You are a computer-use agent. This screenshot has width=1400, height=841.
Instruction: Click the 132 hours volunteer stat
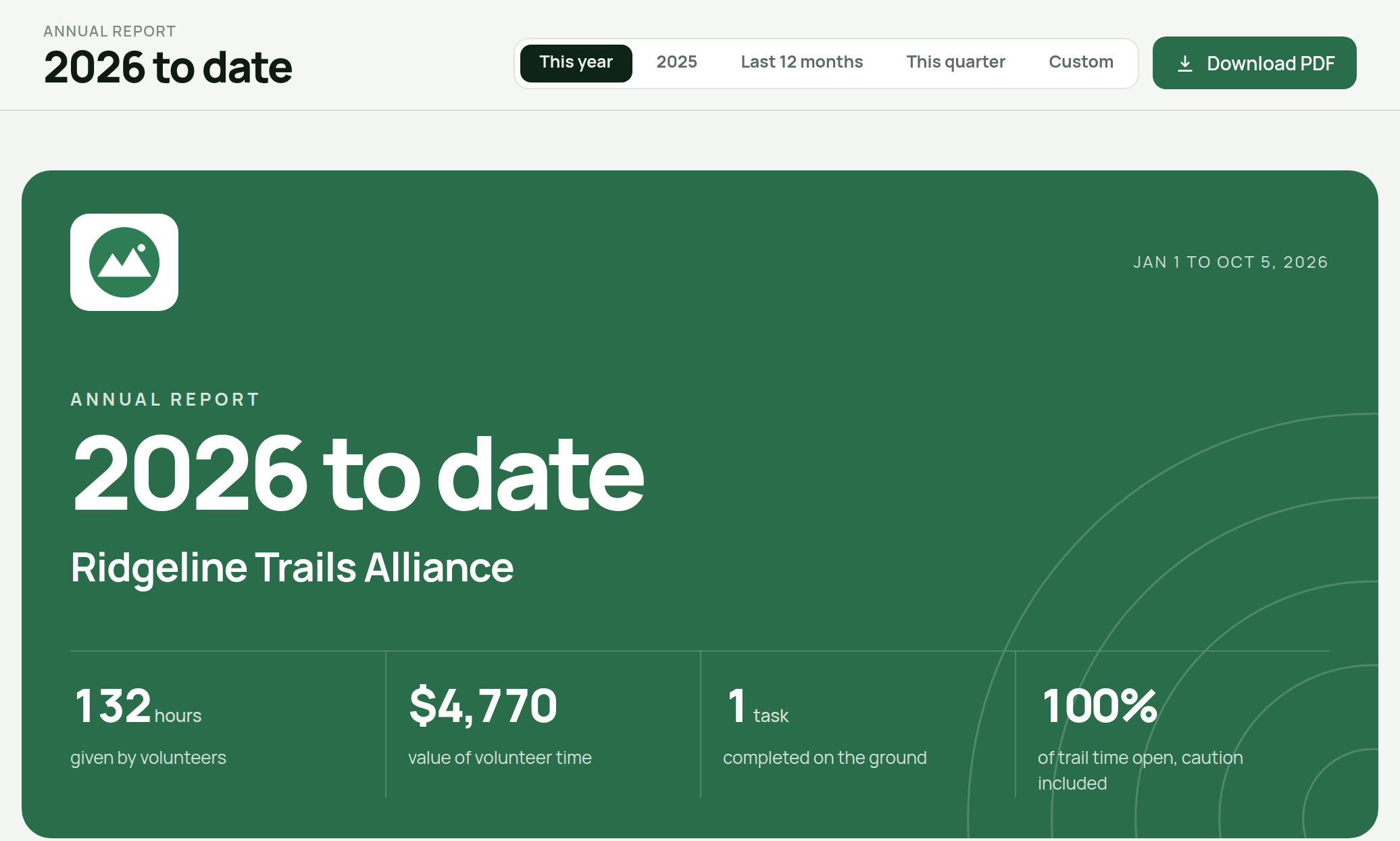tap(138, 706)
